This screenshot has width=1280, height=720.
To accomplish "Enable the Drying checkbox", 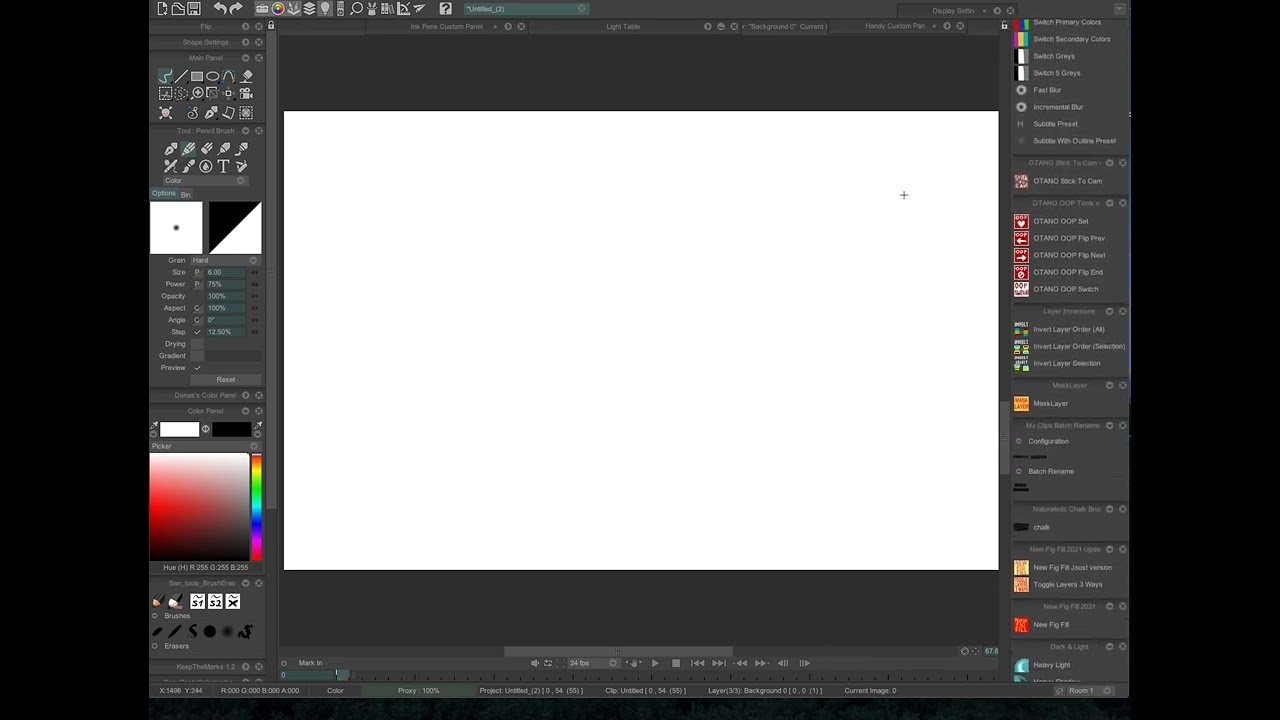I will click(198, 344).
